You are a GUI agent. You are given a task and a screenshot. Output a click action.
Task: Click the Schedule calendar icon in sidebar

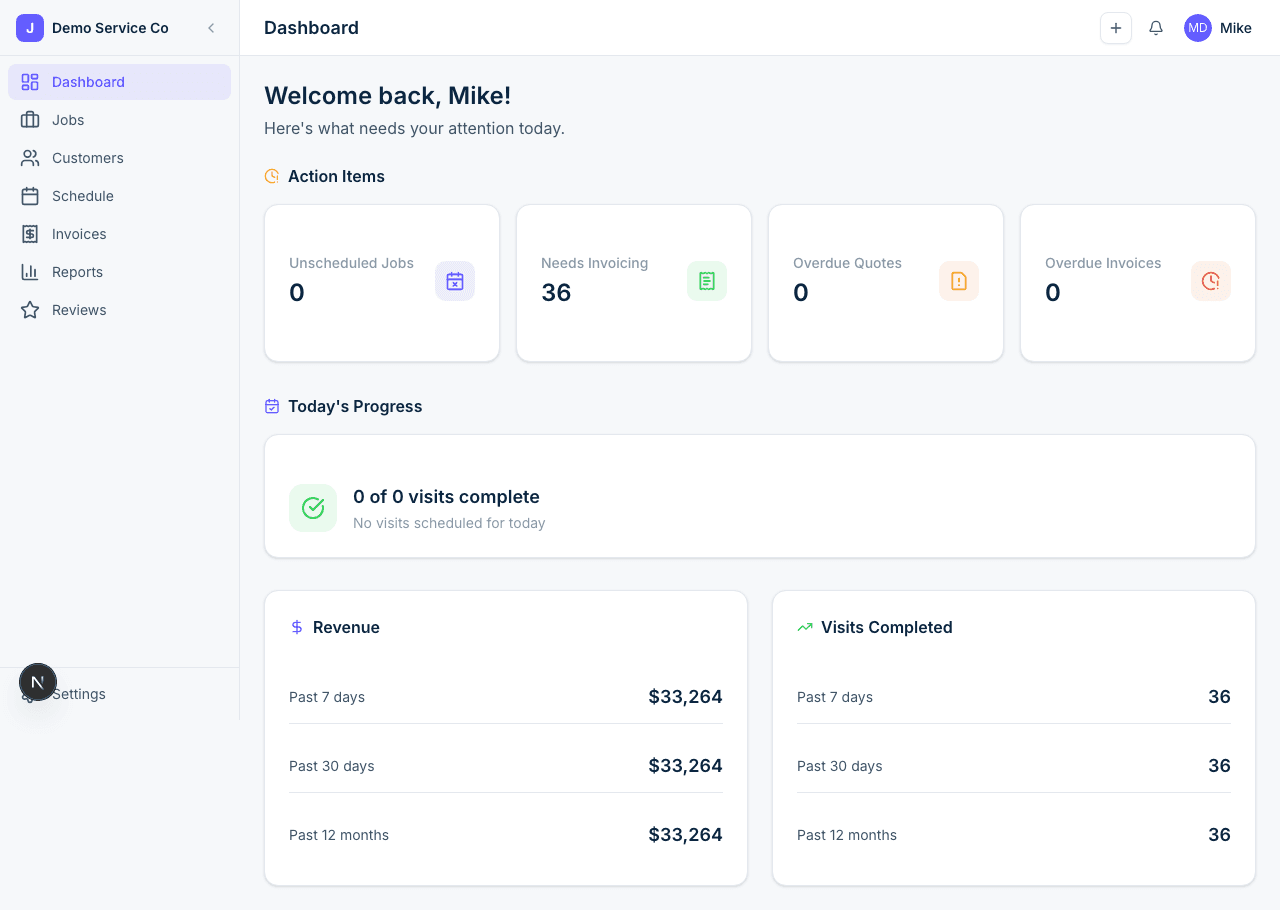(x=30, y=196)
